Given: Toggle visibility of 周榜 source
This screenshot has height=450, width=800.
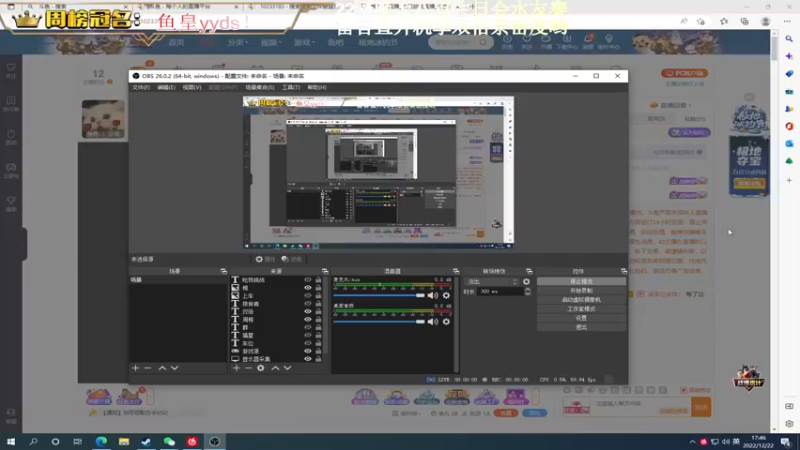Looking at the screenshot, I should click(x=308, y=319).
